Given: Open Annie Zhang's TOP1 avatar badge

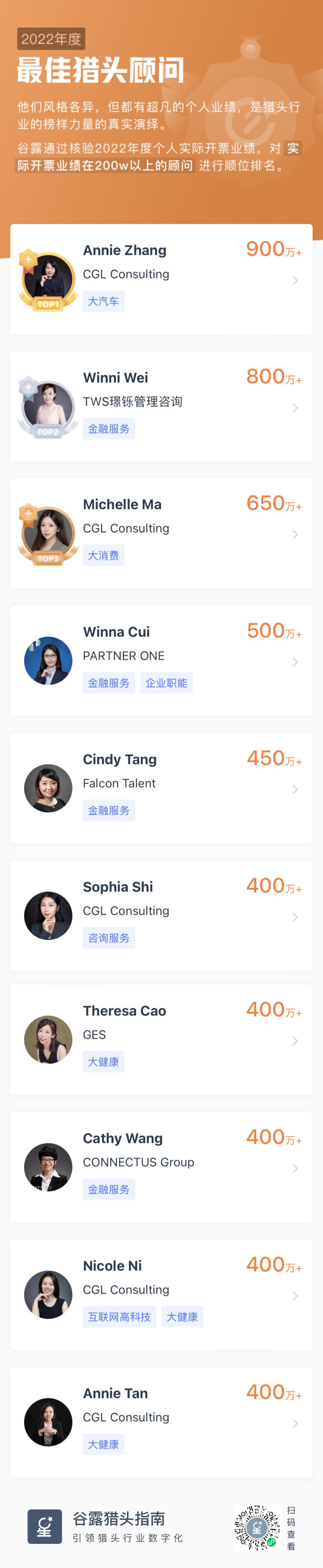Looking at the screenshot, I should pos(48,279).
